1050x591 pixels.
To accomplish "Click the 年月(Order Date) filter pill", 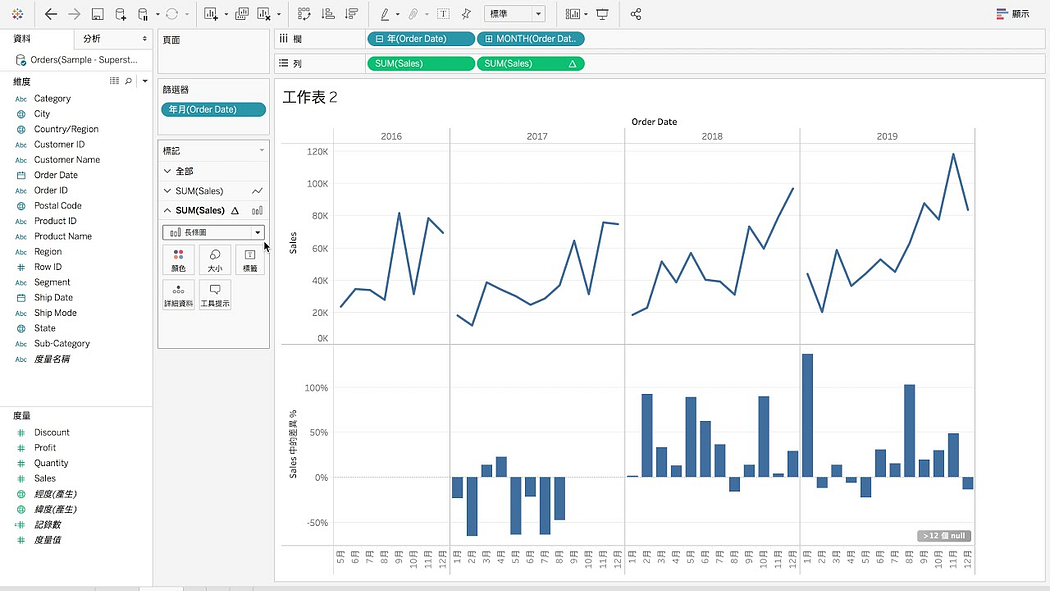I will [x=213, y=110].
